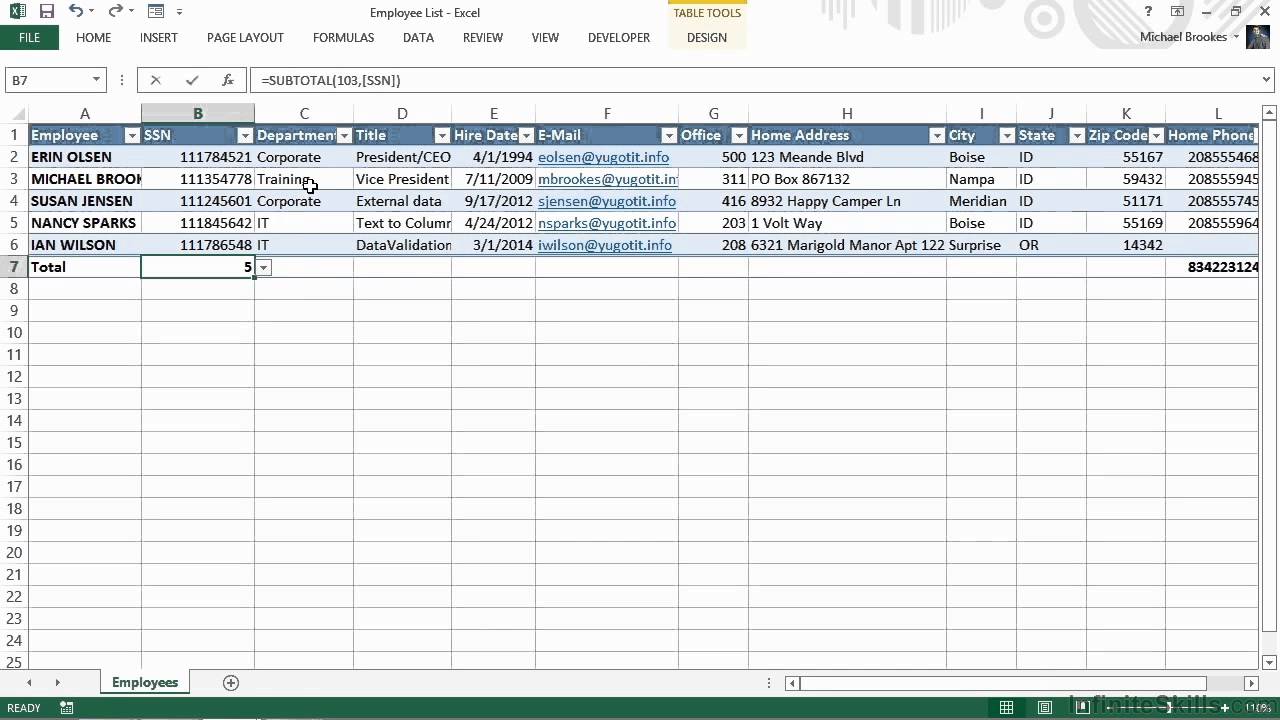The width and height of the screenshot is (1280, 720).
Task: Select column F header
Action: (x=607, y=114)
